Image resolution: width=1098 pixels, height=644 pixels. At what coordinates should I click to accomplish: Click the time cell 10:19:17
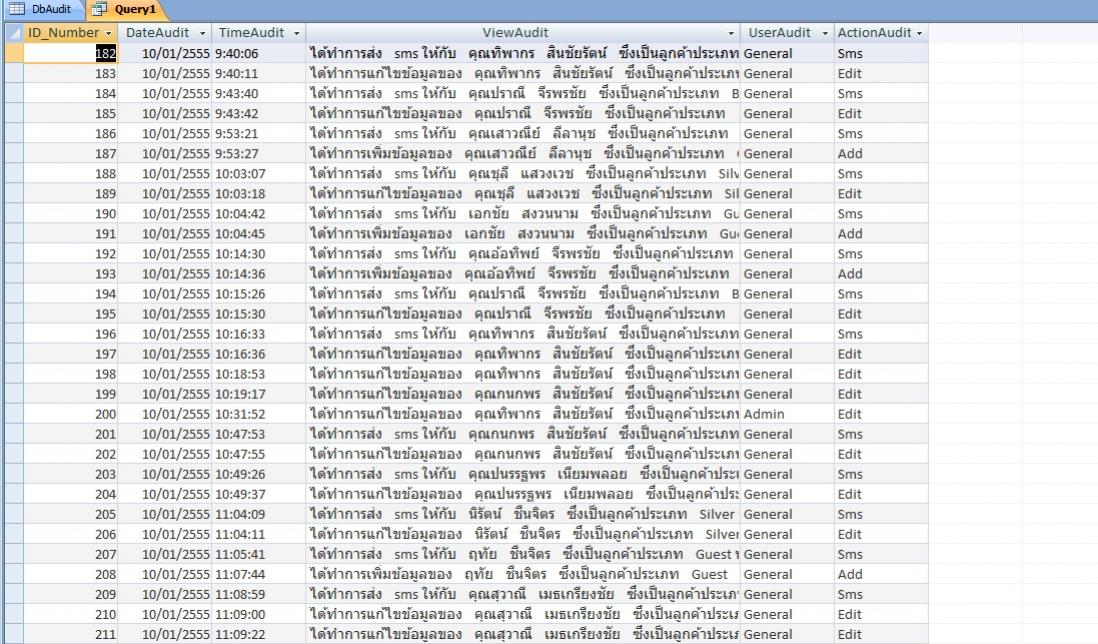click(258, 394)
